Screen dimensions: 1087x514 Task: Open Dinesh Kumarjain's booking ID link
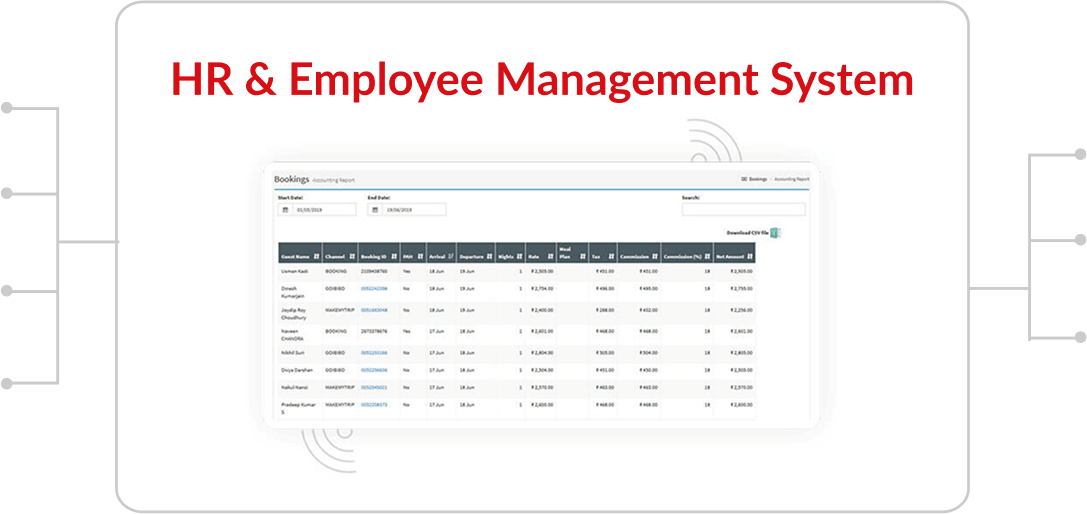(374, 288)
